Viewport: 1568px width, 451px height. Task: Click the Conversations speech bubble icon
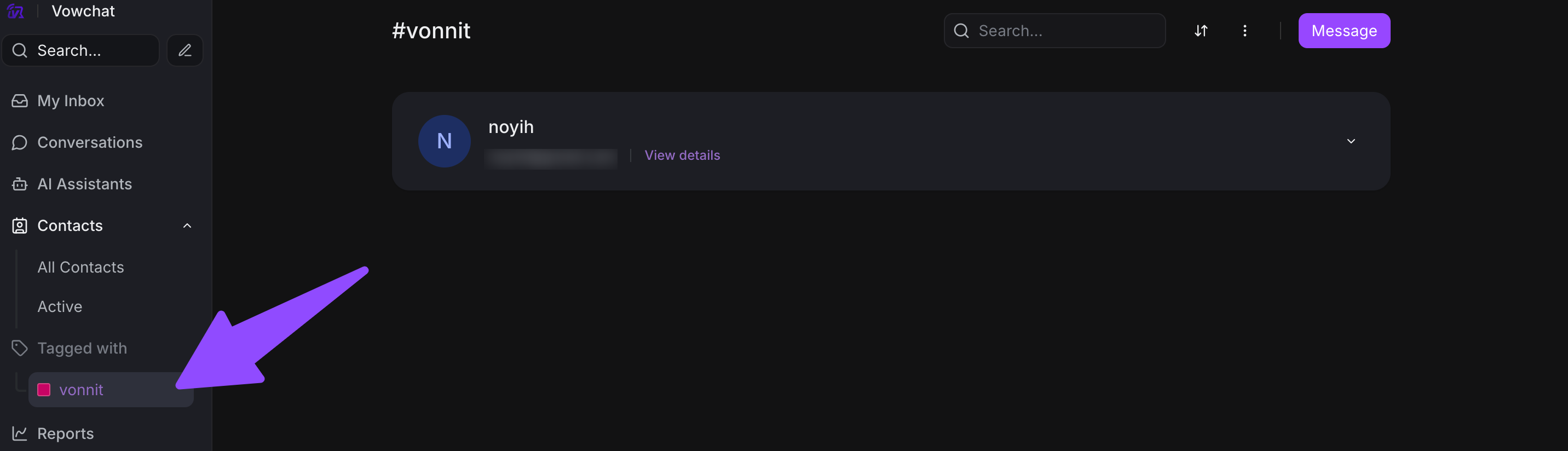pyautogui.click(x=20, y=142)
